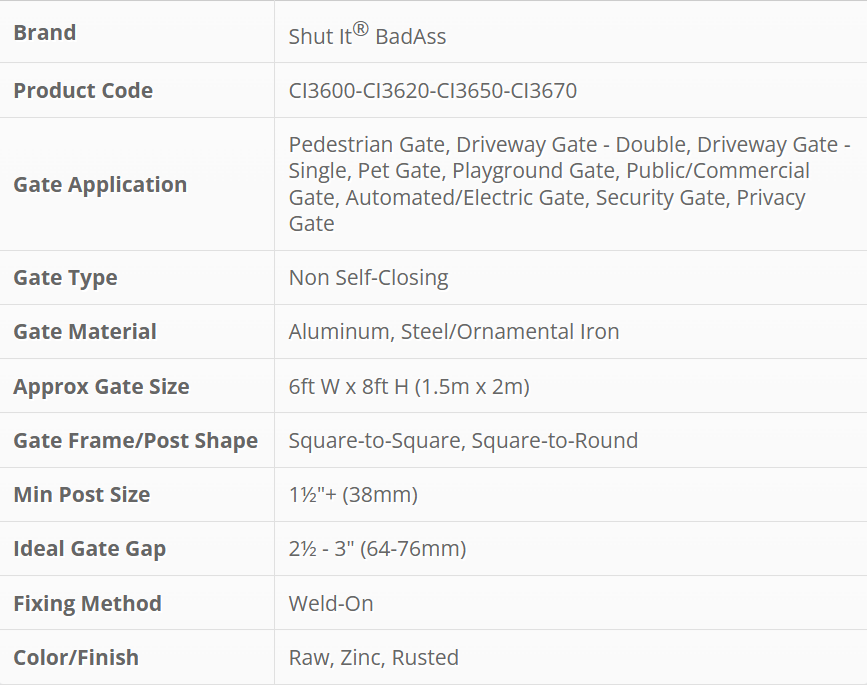867x686 pixels.
Task: Select the CI3600-CI3620-CI3650-CI3670 product code text
Action: [432, 91]
